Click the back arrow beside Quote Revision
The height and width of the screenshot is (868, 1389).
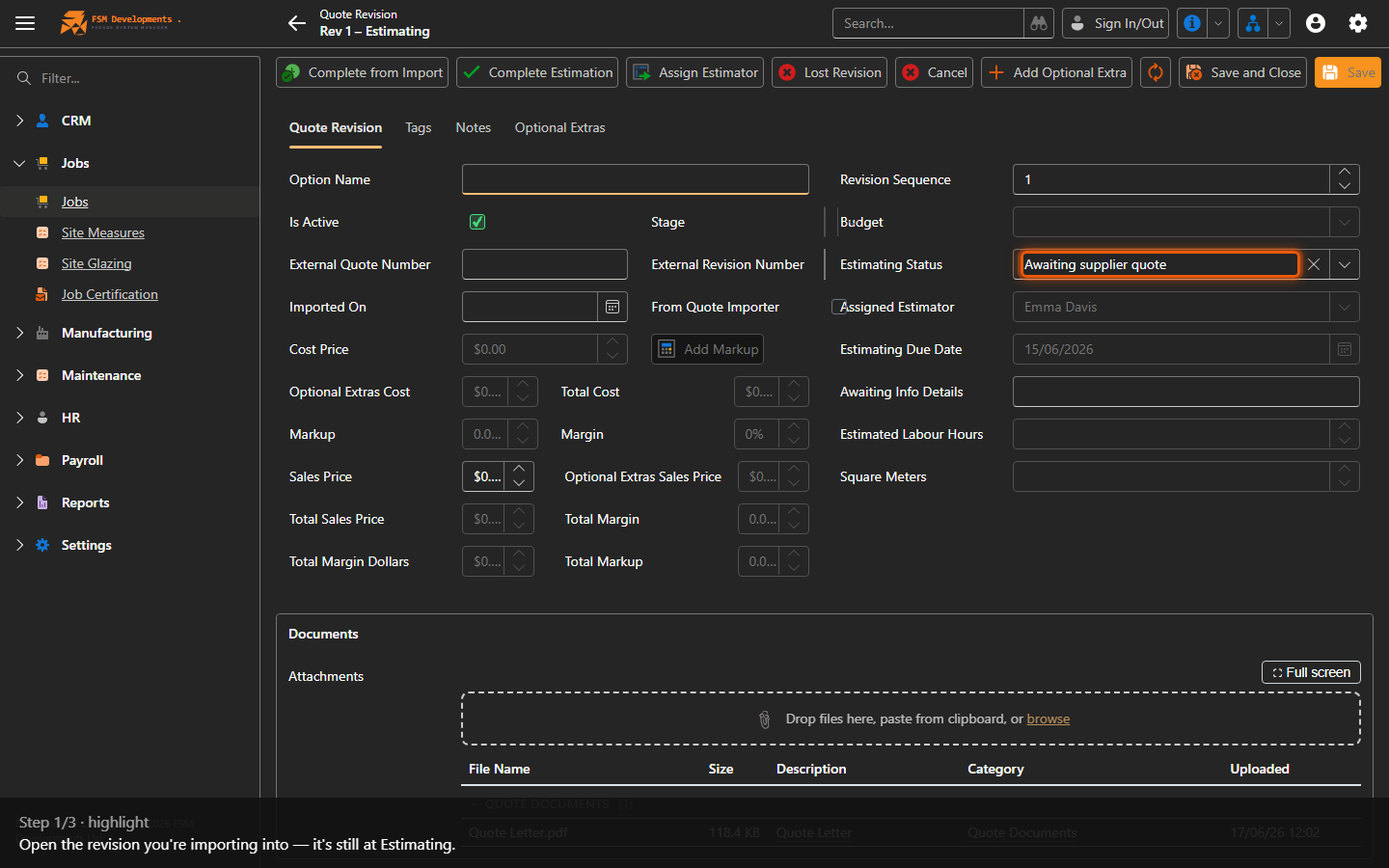(x=296, y=23)
